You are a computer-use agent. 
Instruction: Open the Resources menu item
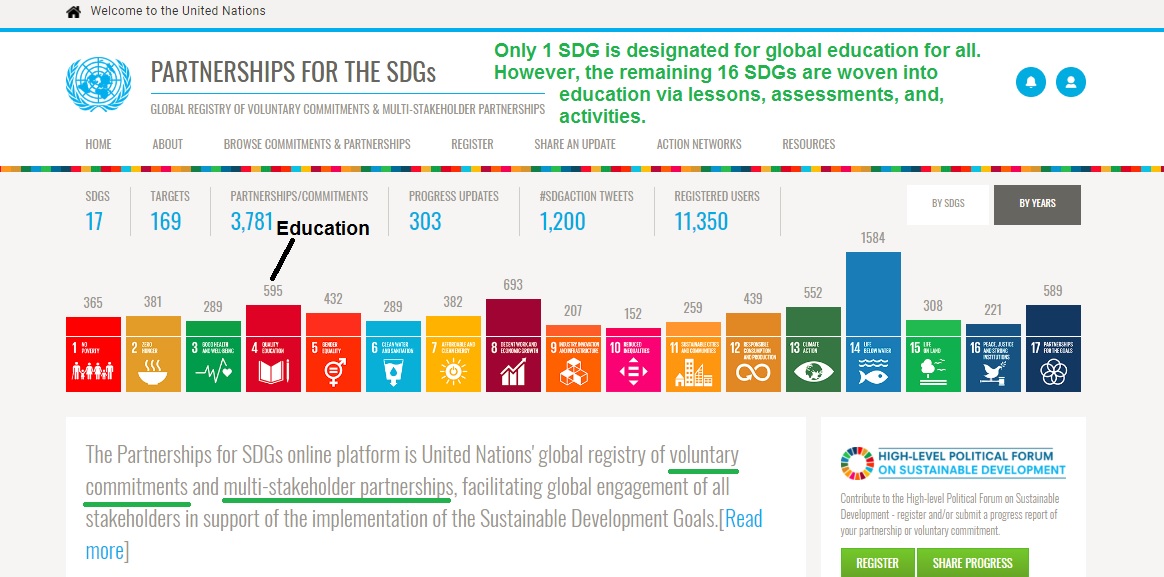808,144
